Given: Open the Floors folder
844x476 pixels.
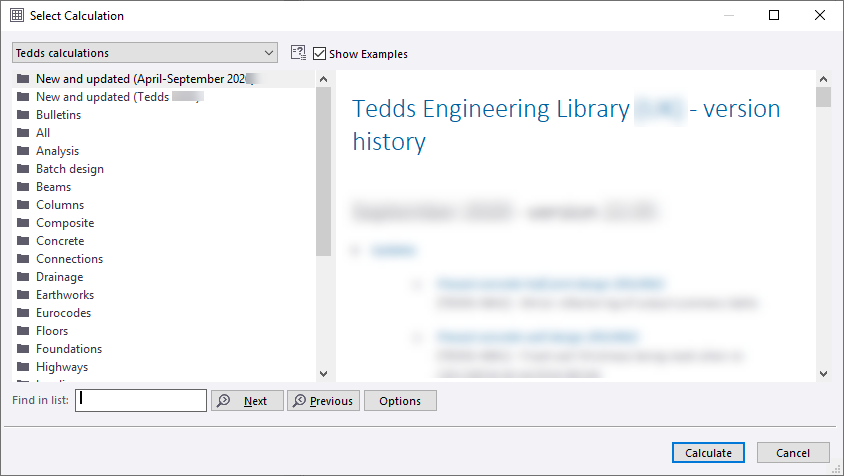Looking at the screenshot, I should 52,331.
